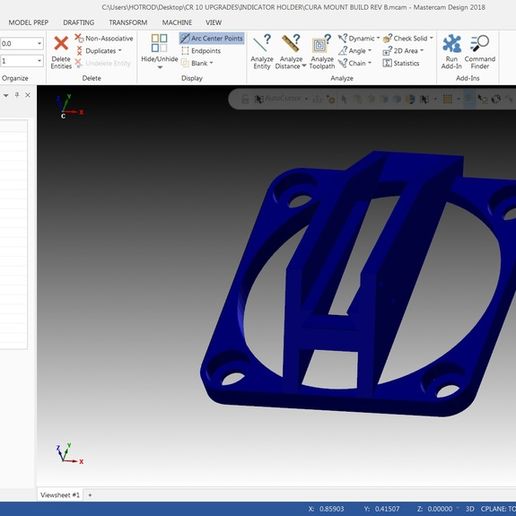The image size is (516, 516).
Task: Click the Hide/Unhide icon
Action: (x=159, y=43)
